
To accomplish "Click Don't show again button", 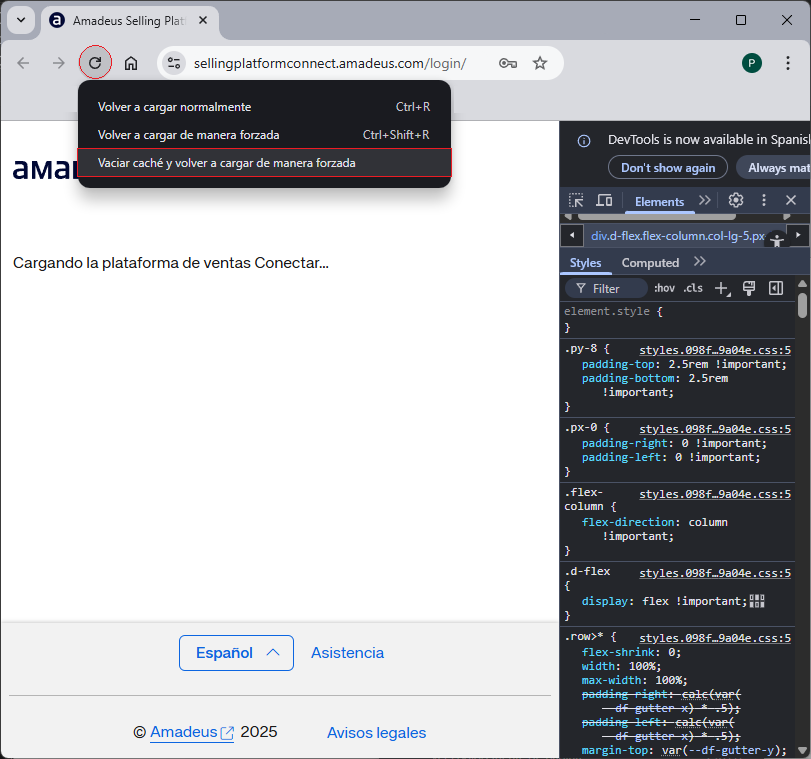I will point(668,168).
